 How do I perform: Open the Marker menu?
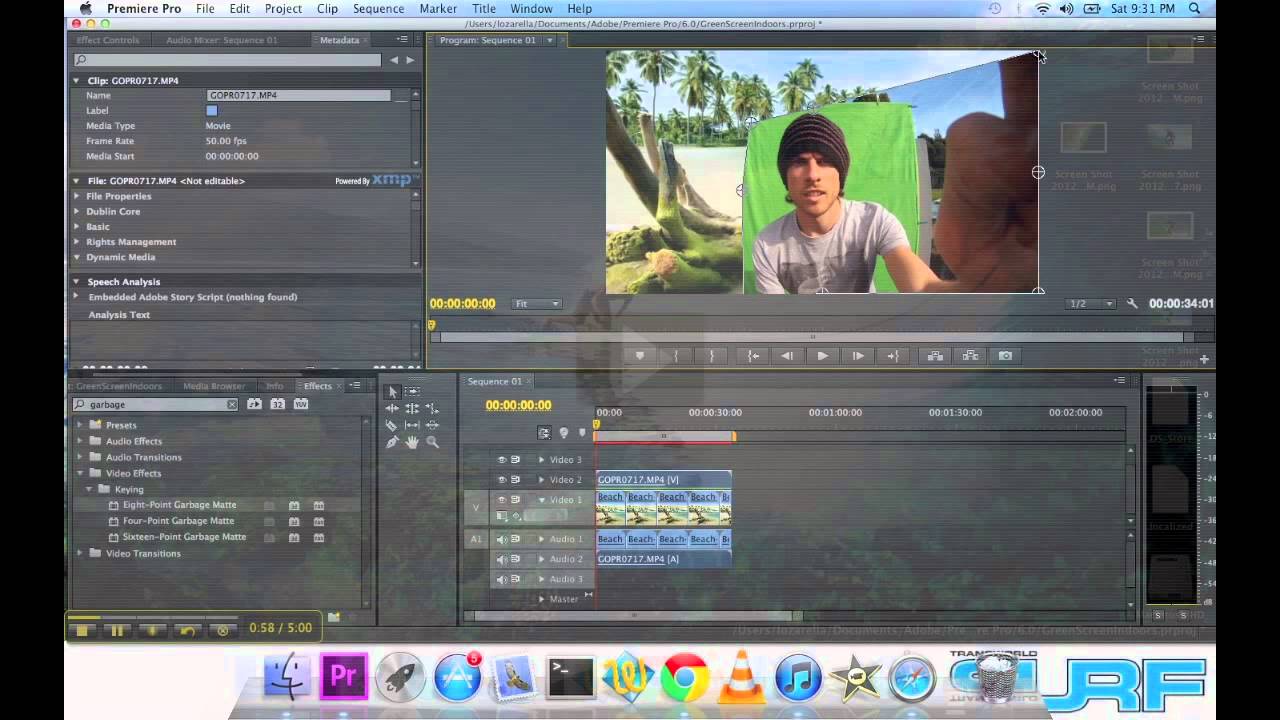[x=438, y=8]
